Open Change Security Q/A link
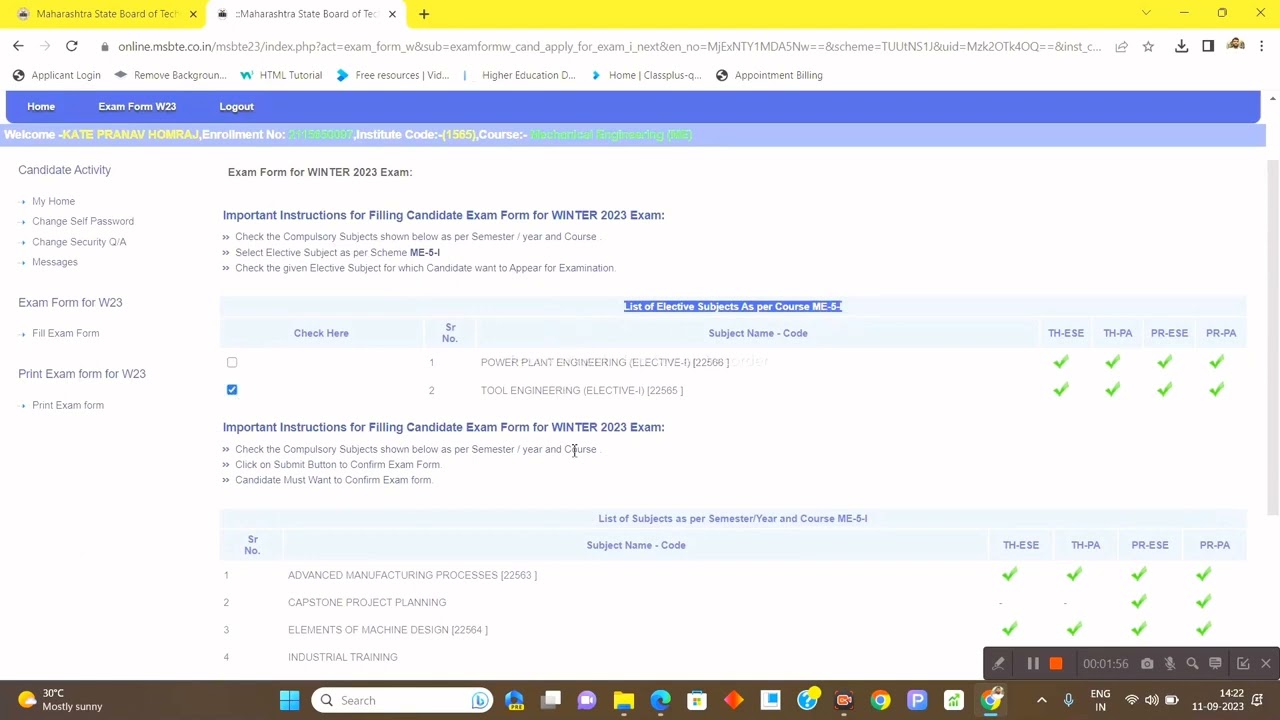Image resolution: width=1280 pixels, height=720 pixels. coord(79,242)
